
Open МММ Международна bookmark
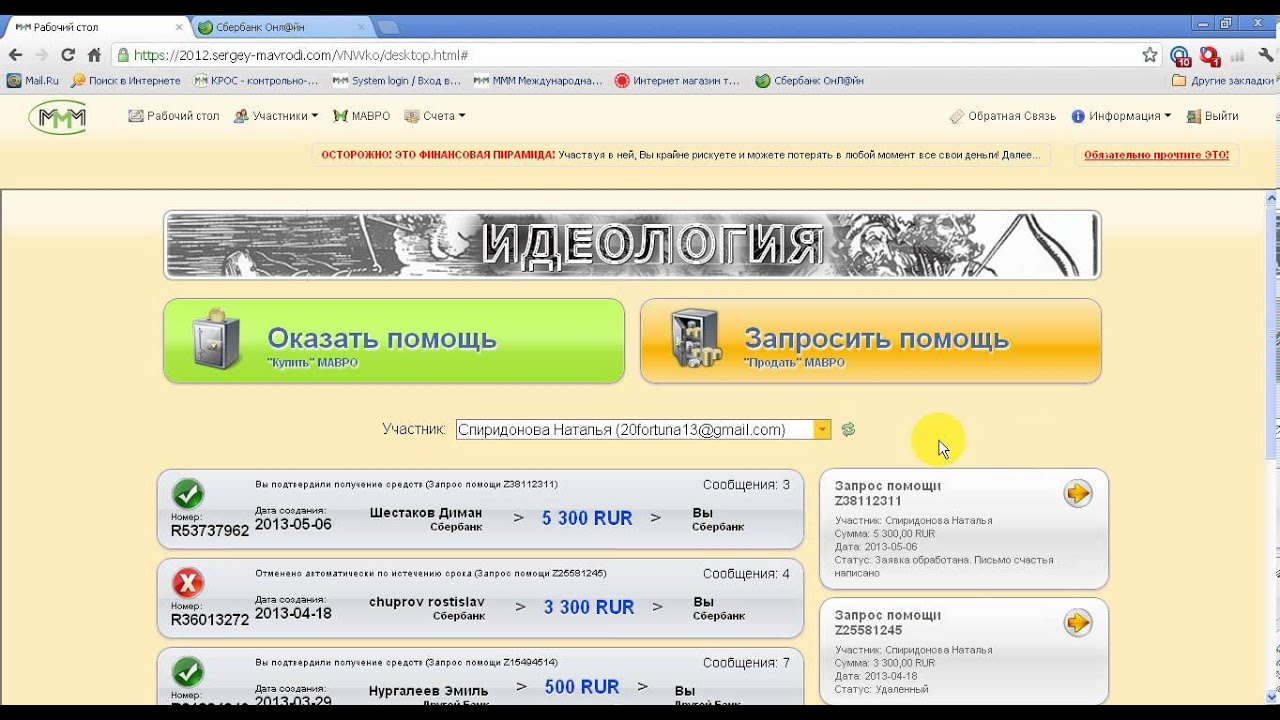pos(538,81)
